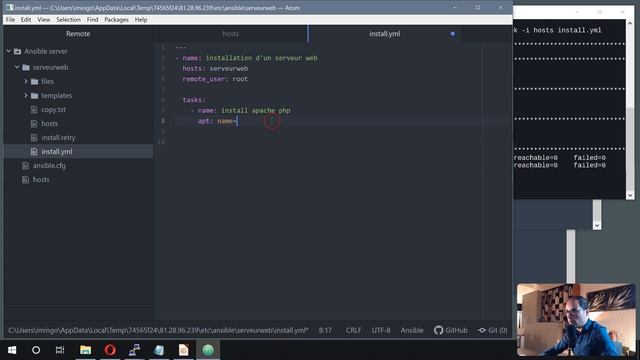The width and height of the screenshot is (640, 360).
Task: Expand the templates folder
Action: click(x=26, y=96)
